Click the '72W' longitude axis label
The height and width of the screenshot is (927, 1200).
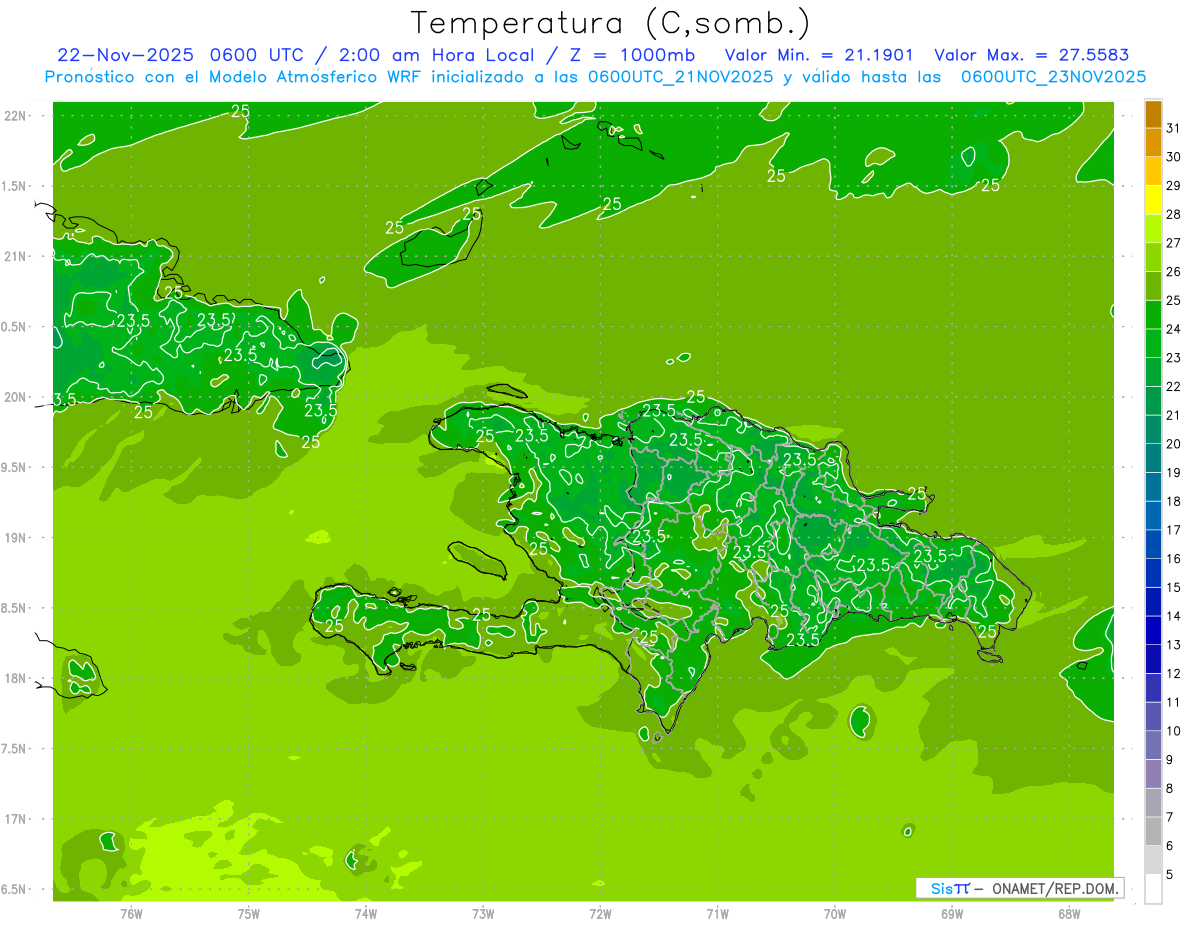pyautogui.click(x=600, y=914)
